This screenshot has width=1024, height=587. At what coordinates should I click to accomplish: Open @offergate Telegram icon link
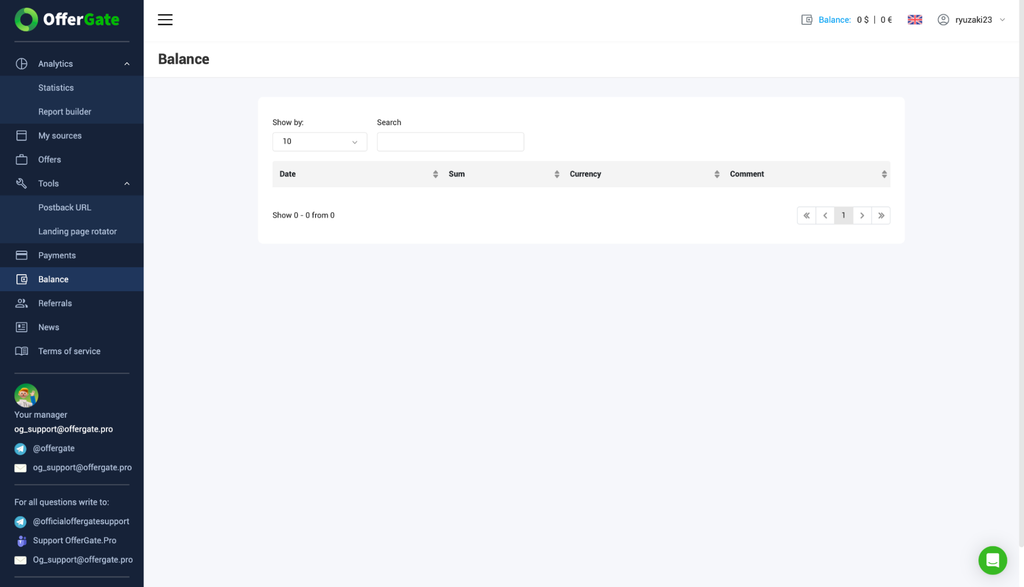[20, 449]
